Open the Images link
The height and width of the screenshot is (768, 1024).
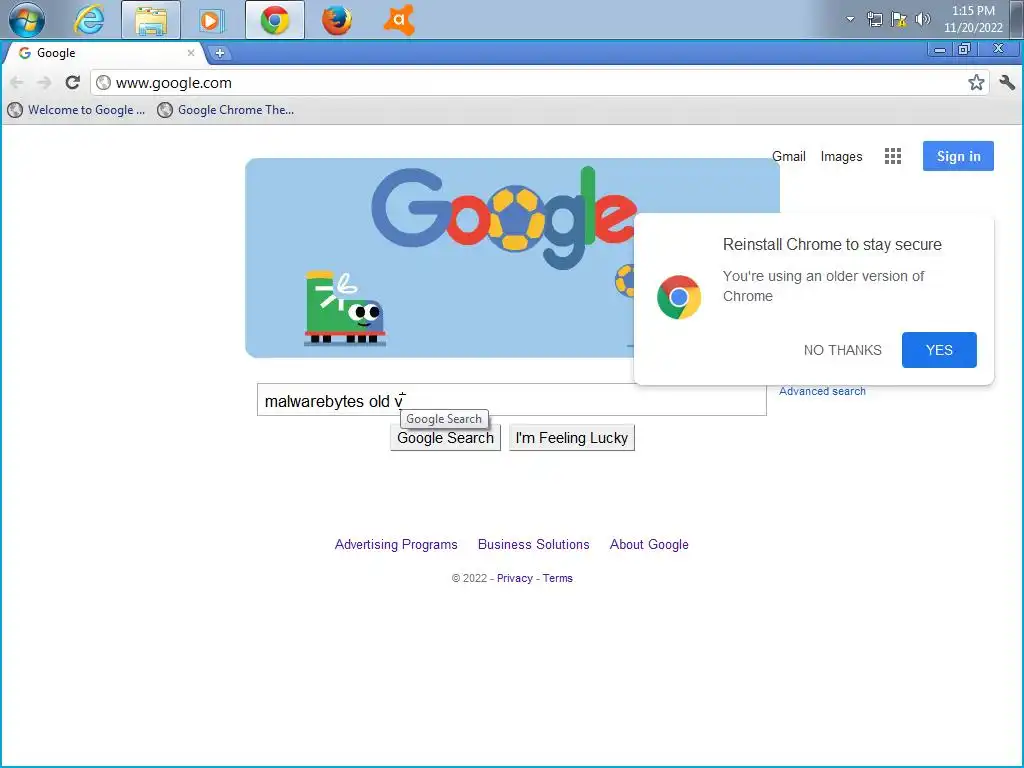point(841,156)
